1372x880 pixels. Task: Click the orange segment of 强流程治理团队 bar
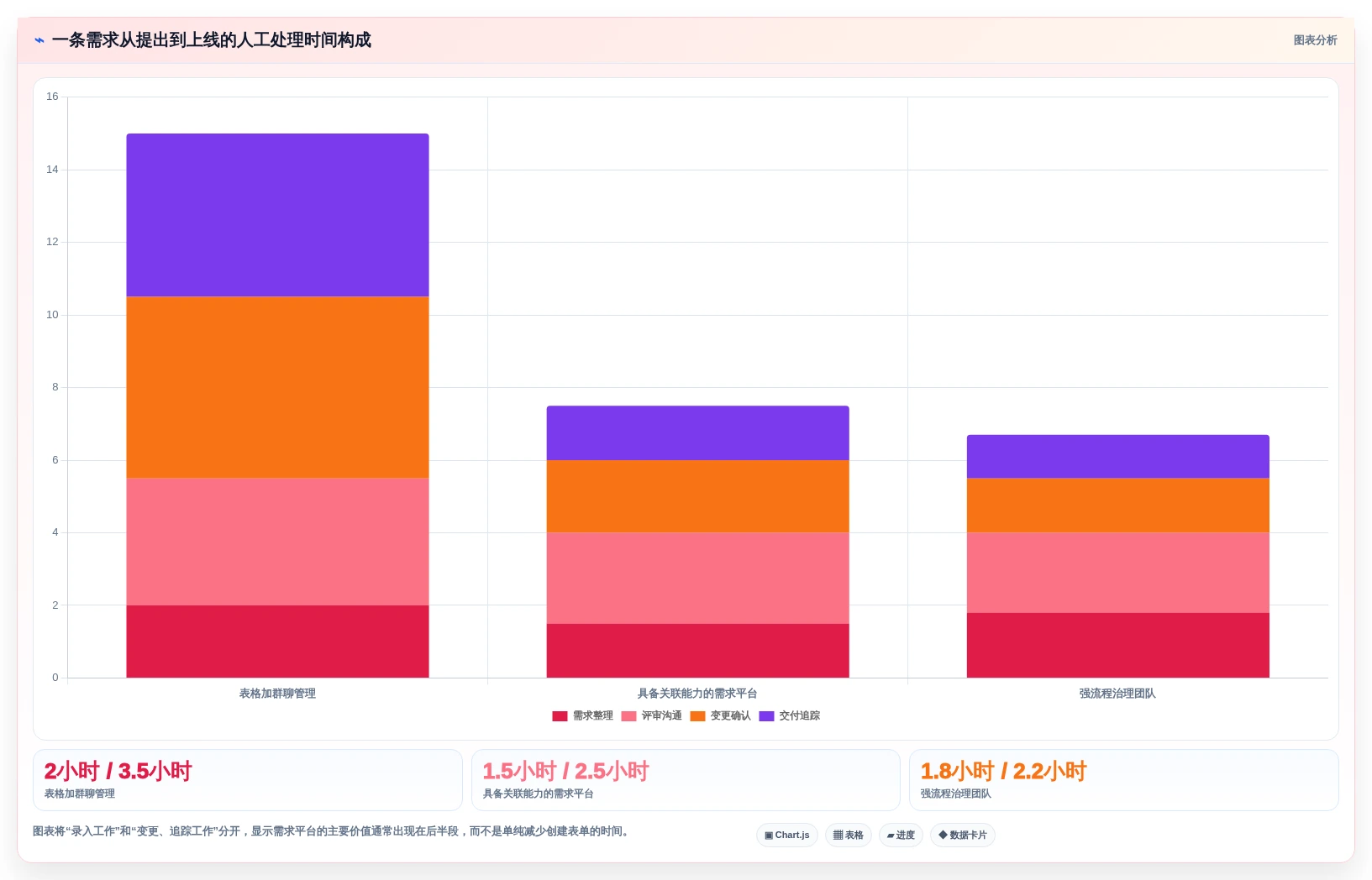[x=1117, y=505]
